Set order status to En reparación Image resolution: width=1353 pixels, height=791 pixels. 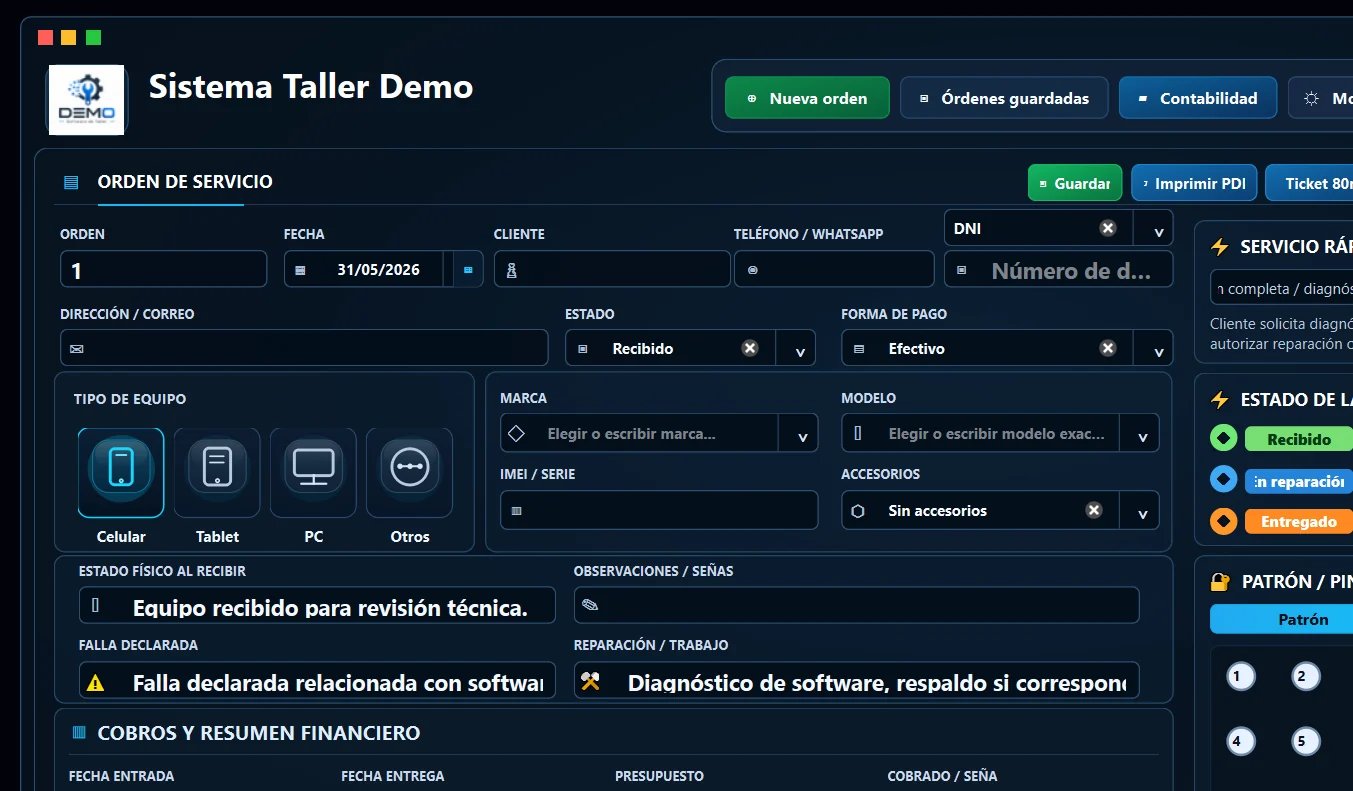pyautogui.click(x=1299, y=481)
